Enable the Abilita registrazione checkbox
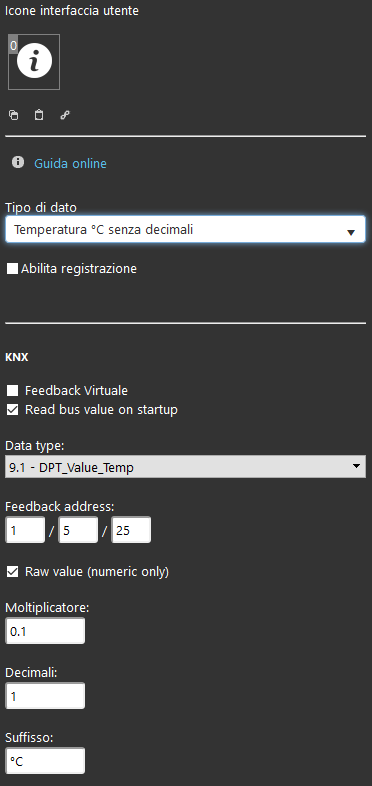This screenshot has width=372, height=786. pos(12,269)
